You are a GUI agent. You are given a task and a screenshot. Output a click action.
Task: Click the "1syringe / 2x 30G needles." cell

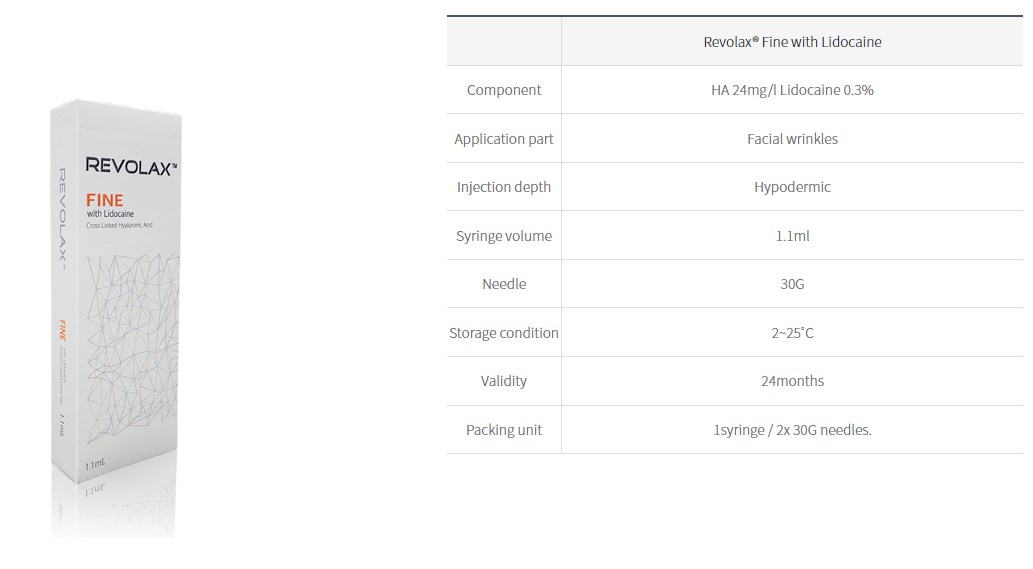(792, 430)
